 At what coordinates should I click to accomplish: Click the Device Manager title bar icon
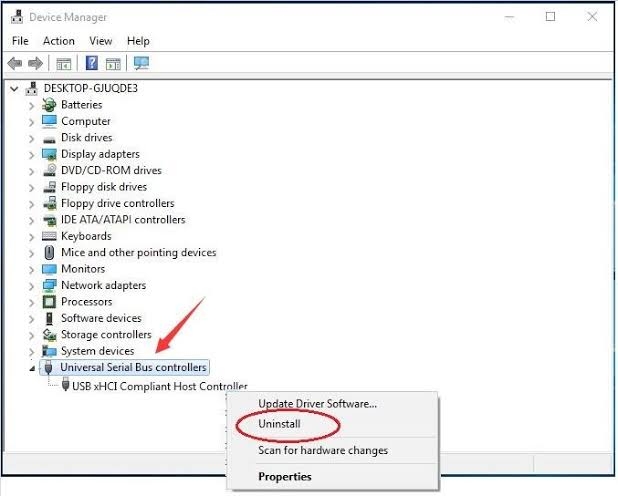[17, 17]
